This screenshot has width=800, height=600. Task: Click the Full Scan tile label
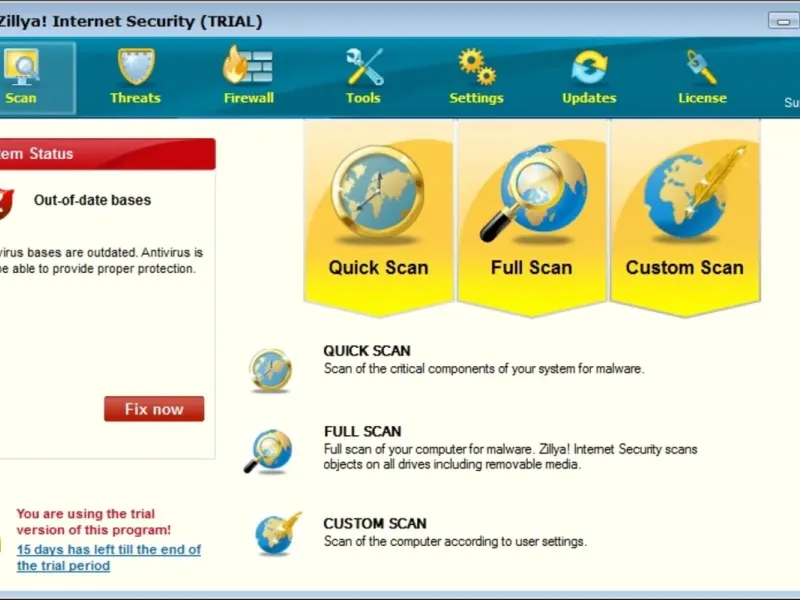pos(532,267)
